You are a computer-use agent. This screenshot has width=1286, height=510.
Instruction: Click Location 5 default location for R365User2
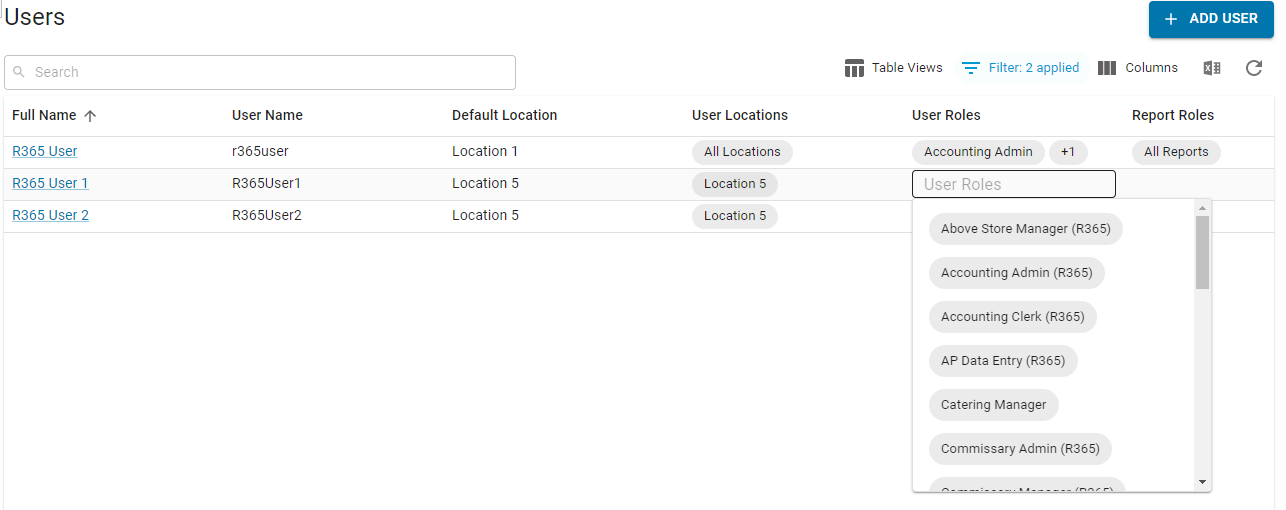tap(485, 215)
